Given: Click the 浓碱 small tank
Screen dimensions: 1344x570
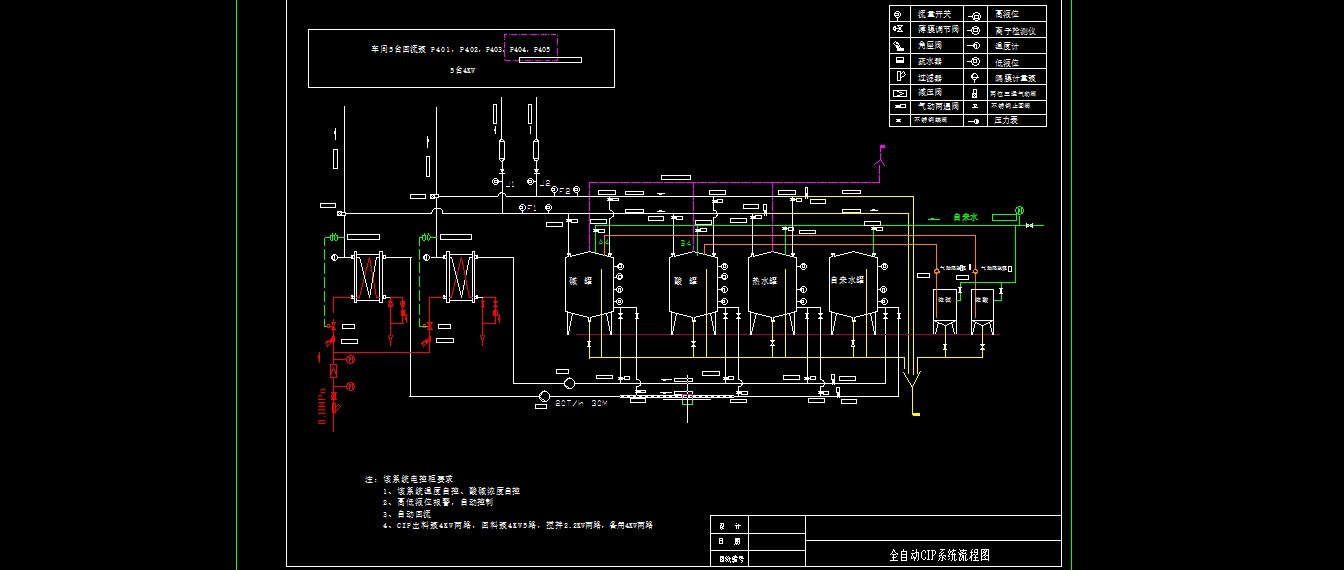Looking at the screenshot, I should 945,311.
